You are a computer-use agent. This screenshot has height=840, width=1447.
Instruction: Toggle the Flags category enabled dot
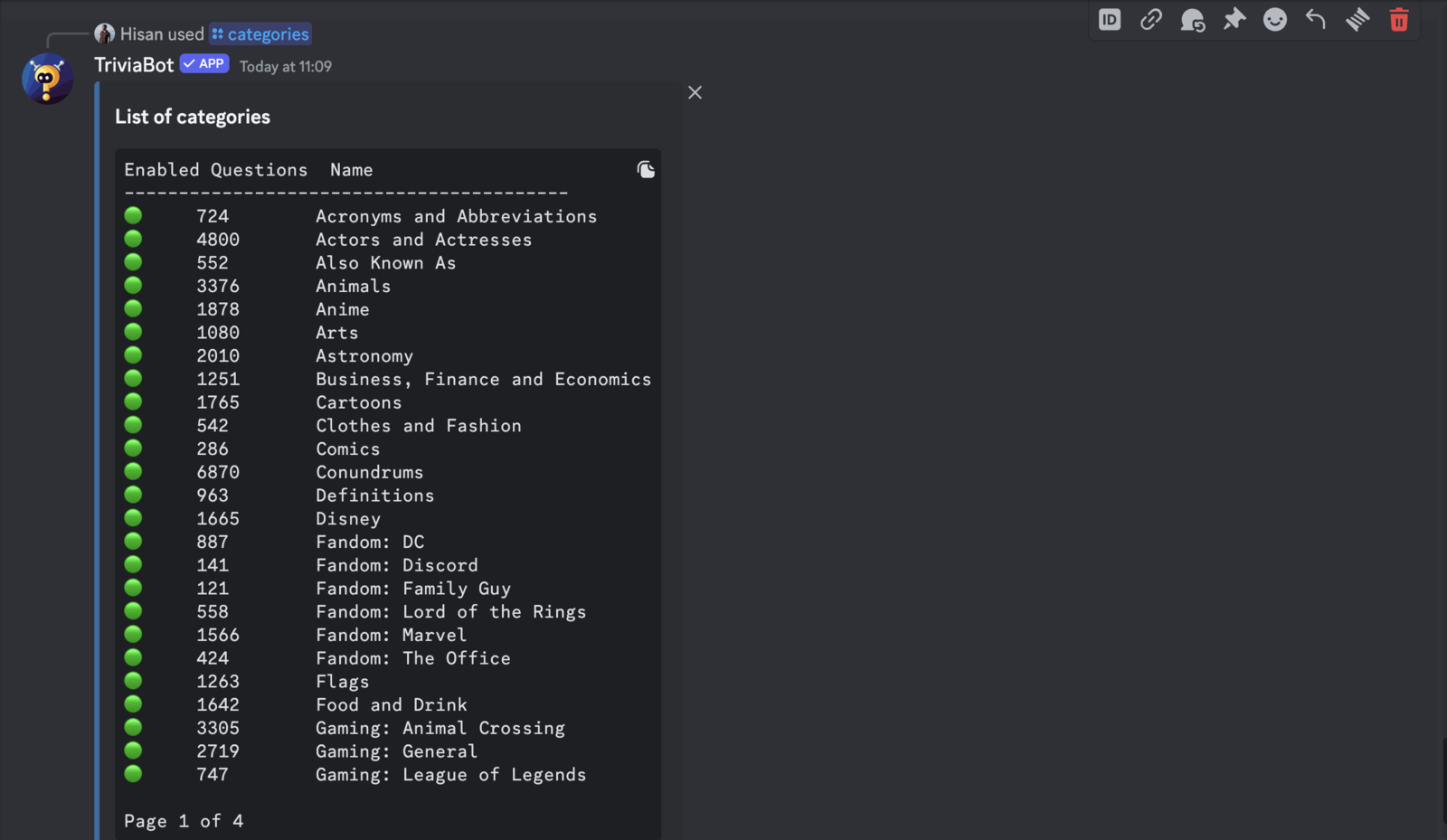coord(133,680)
